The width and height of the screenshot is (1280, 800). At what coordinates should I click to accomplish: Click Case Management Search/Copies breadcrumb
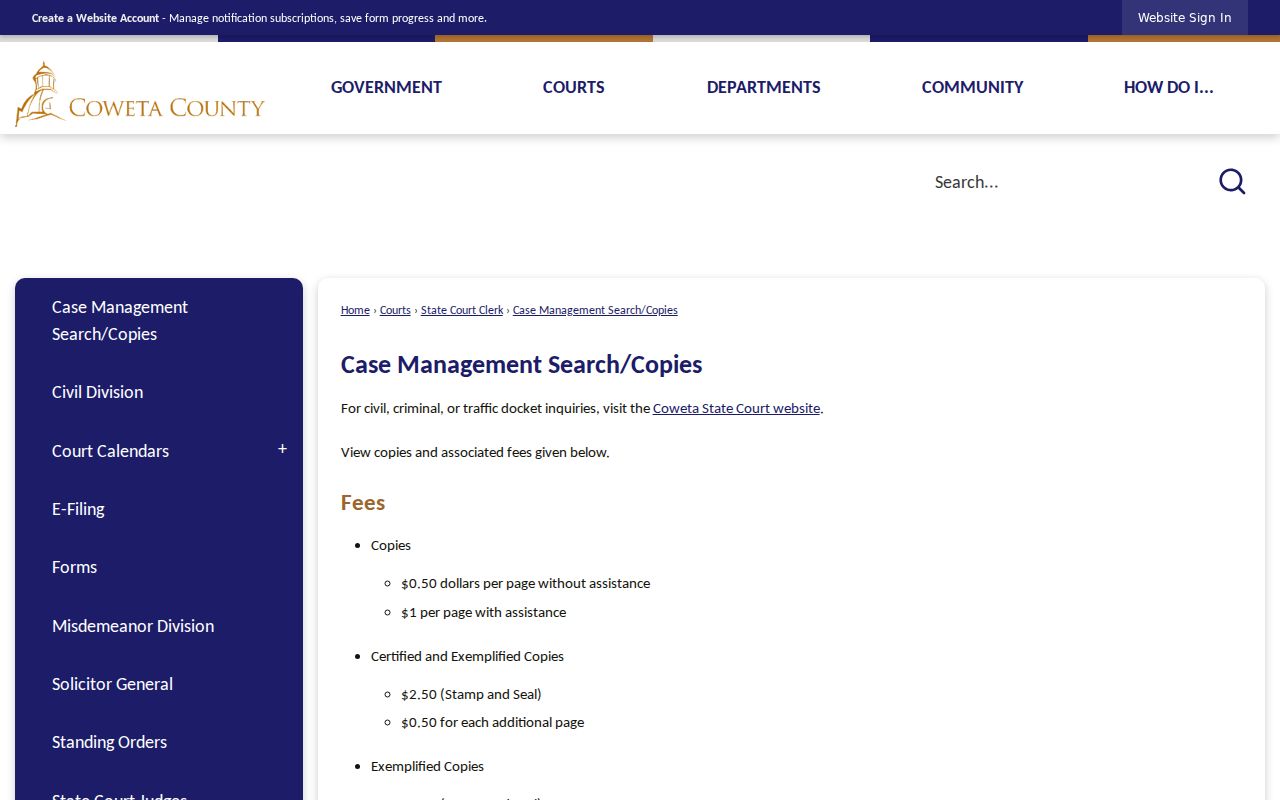click(x=595, y=310)
